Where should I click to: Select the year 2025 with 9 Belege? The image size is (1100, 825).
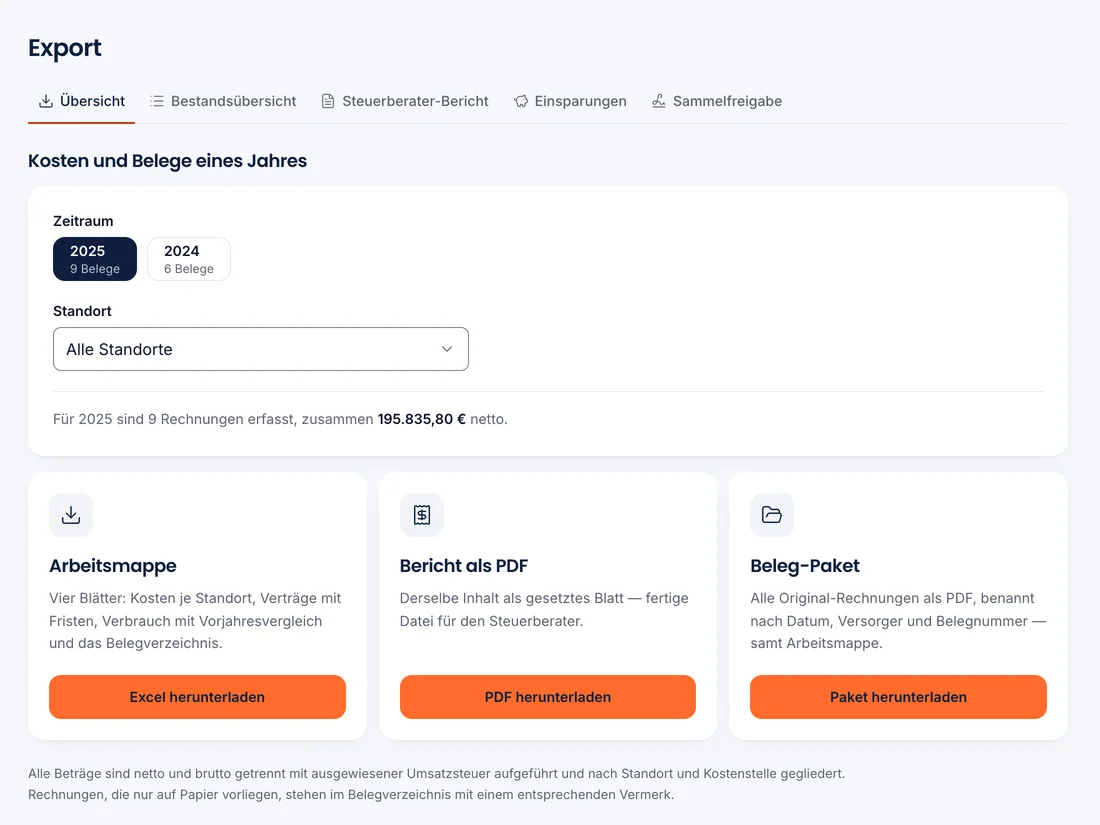coord(95,259)
